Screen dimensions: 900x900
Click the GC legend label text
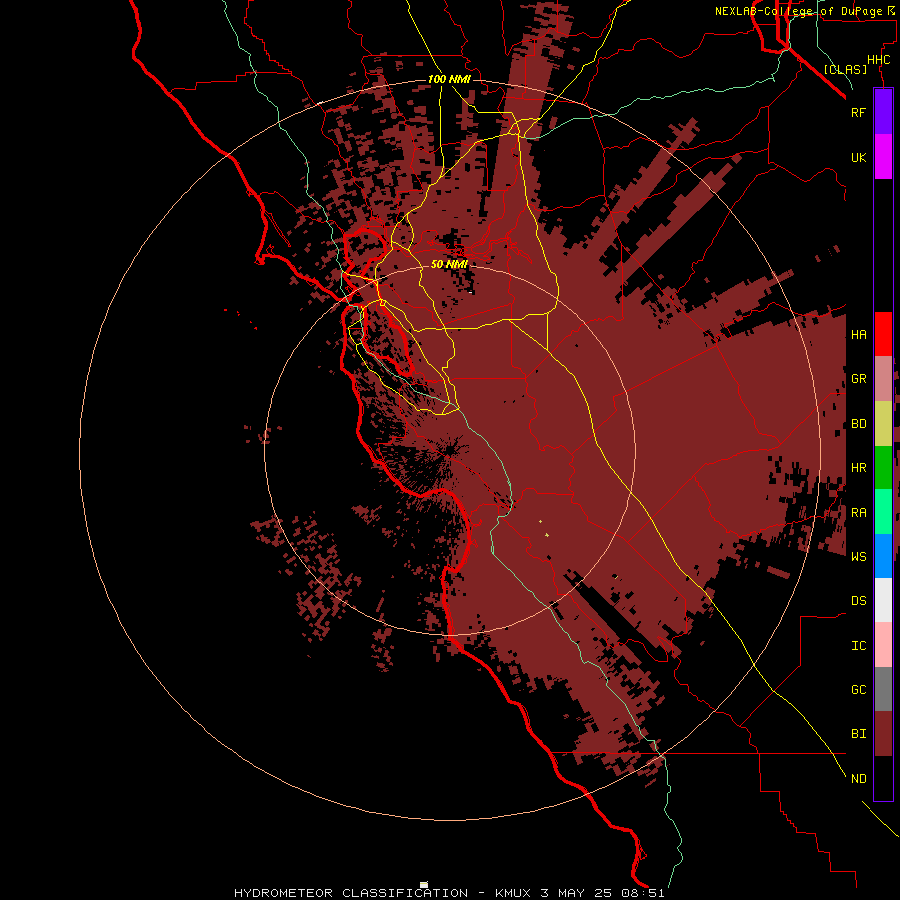[858, 690]
